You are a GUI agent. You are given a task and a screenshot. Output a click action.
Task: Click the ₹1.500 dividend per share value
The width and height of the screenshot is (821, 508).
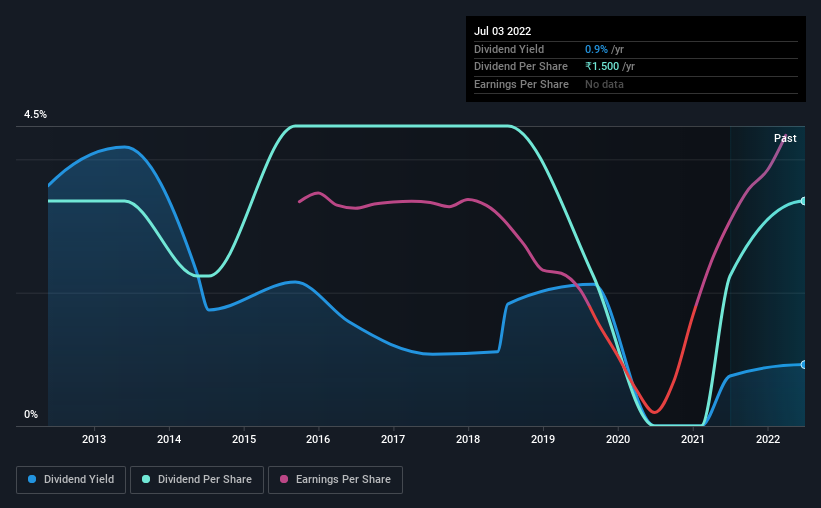pos(602,67)
